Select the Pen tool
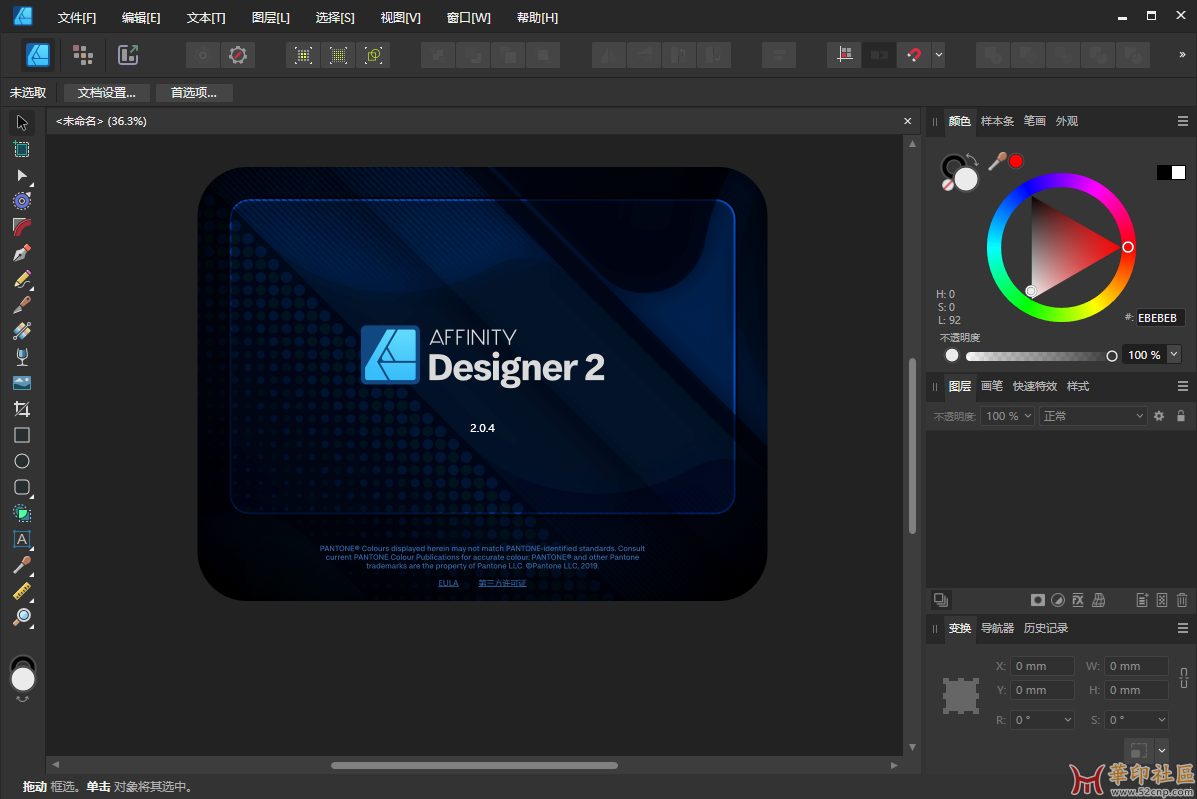Image resolution: width=1197 pixels, height=799 pixels. coord(22,253)
